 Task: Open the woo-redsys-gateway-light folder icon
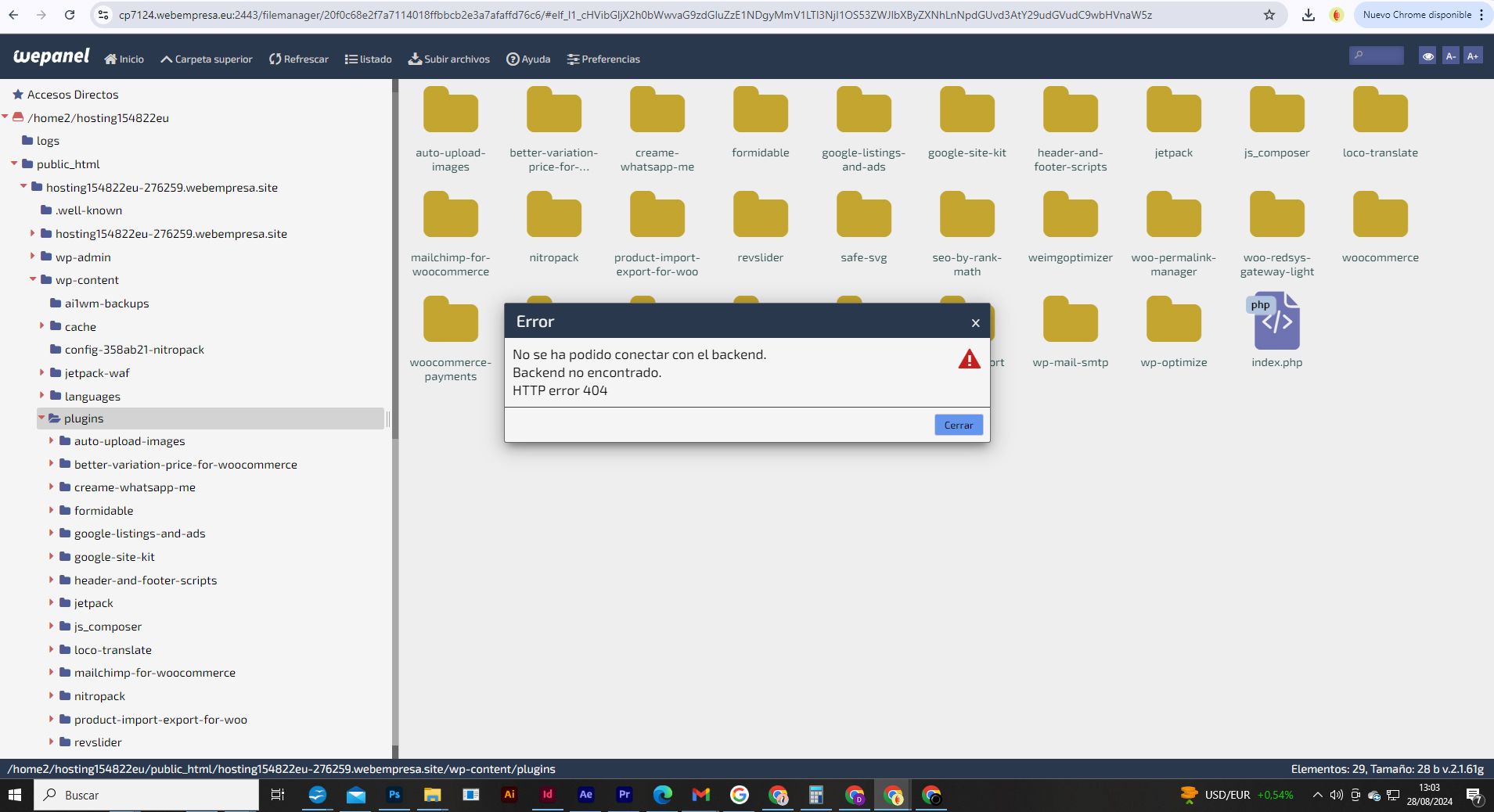click(1277, 214)
